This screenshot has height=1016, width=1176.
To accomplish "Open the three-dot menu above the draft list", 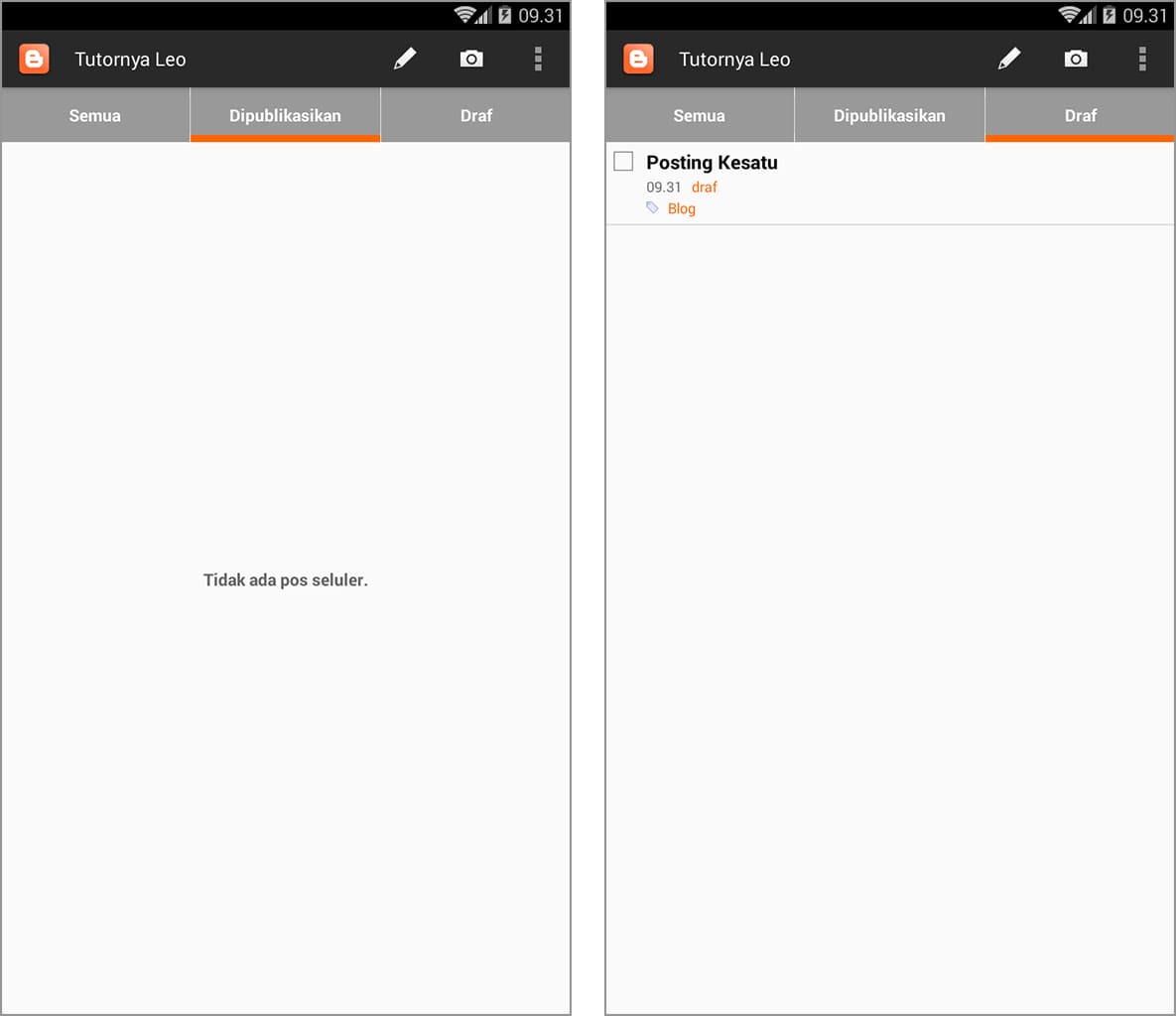I will [x=1142, y=60].
